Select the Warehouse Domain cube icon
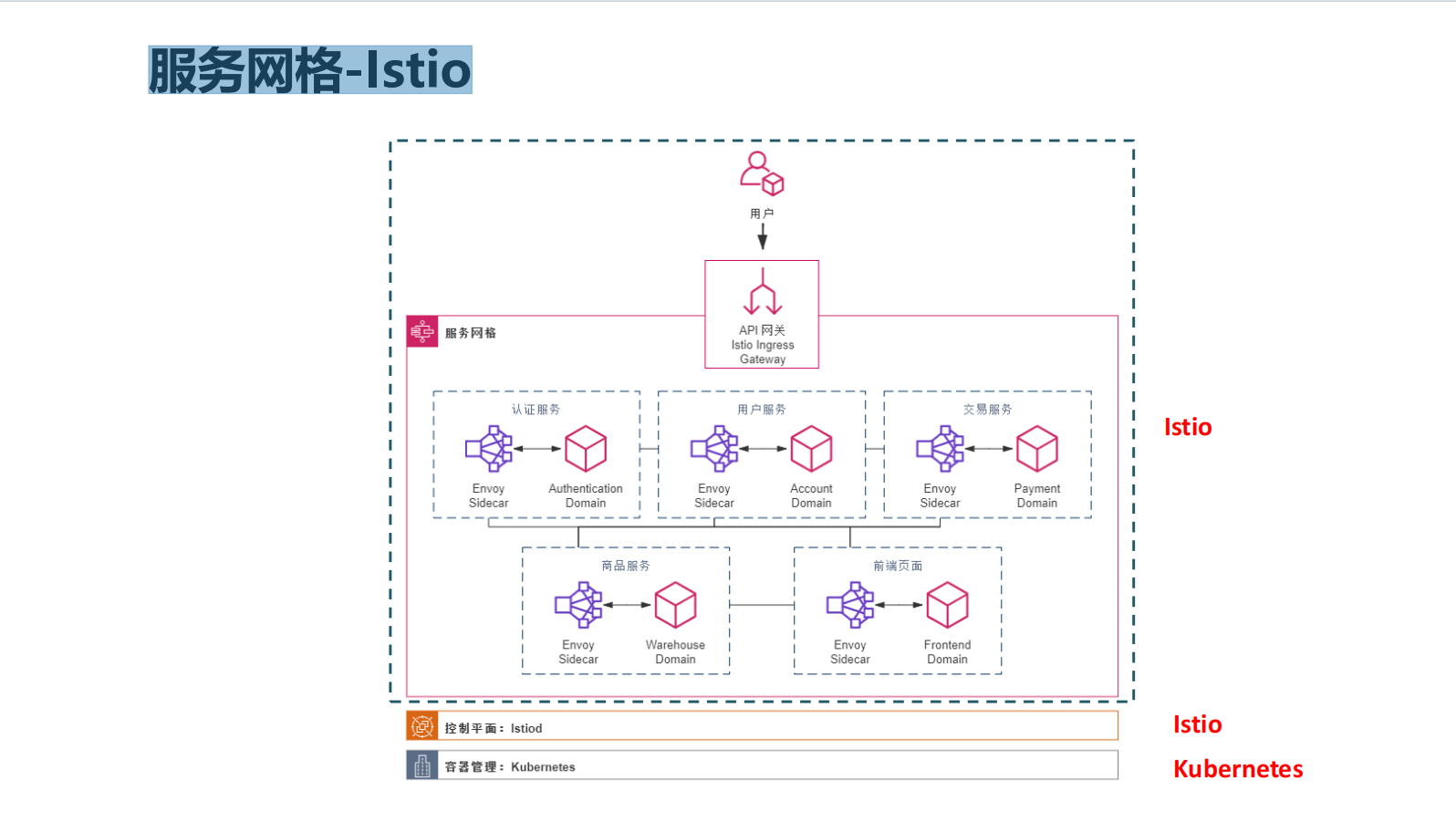The width and height of the screenshot is (1456, 822). click(x=676, y=605)
